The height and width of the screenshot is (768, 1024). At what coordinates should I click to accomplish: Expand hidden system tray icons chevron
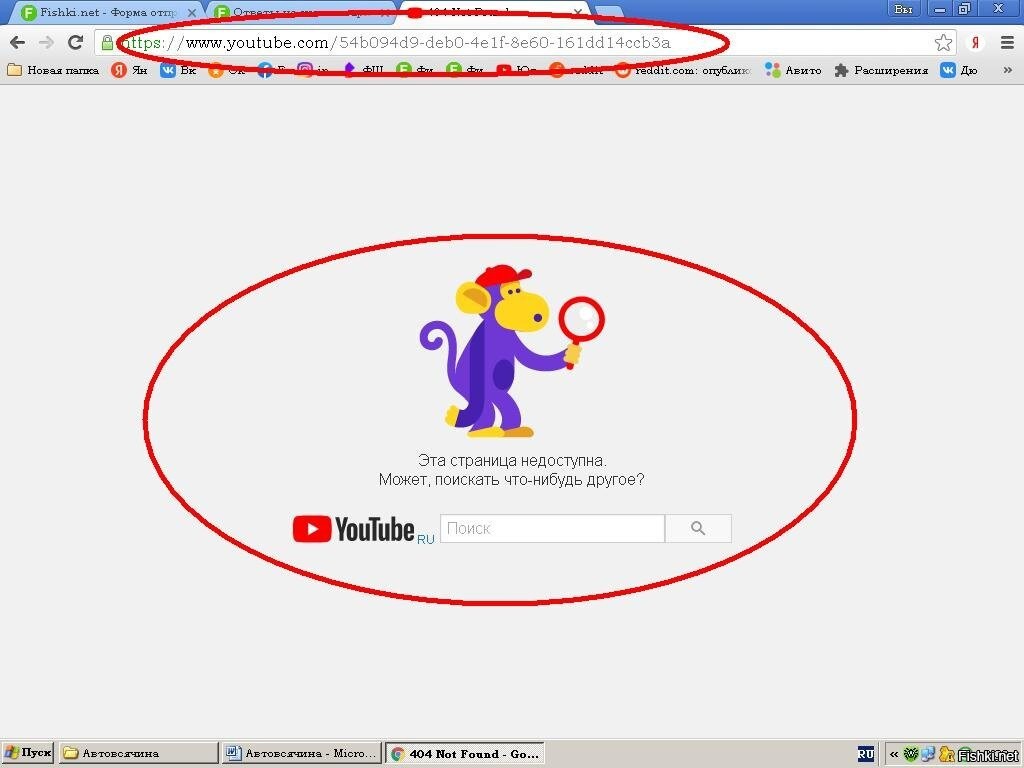[x=894, y=754]
